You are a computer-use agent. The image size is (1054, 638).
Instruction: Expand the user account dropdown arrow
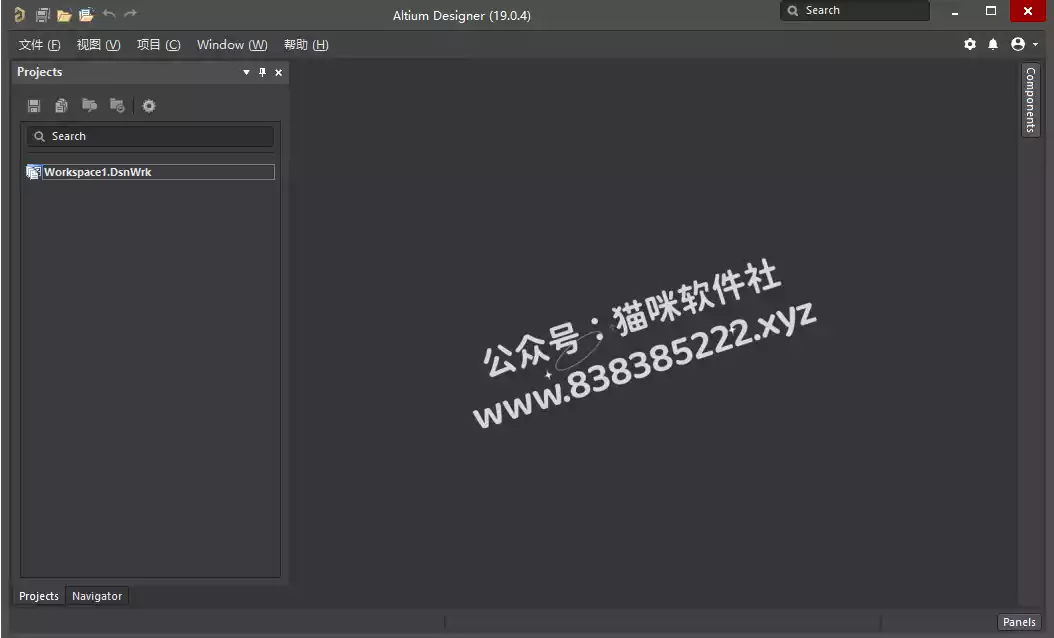point(1035,44)
